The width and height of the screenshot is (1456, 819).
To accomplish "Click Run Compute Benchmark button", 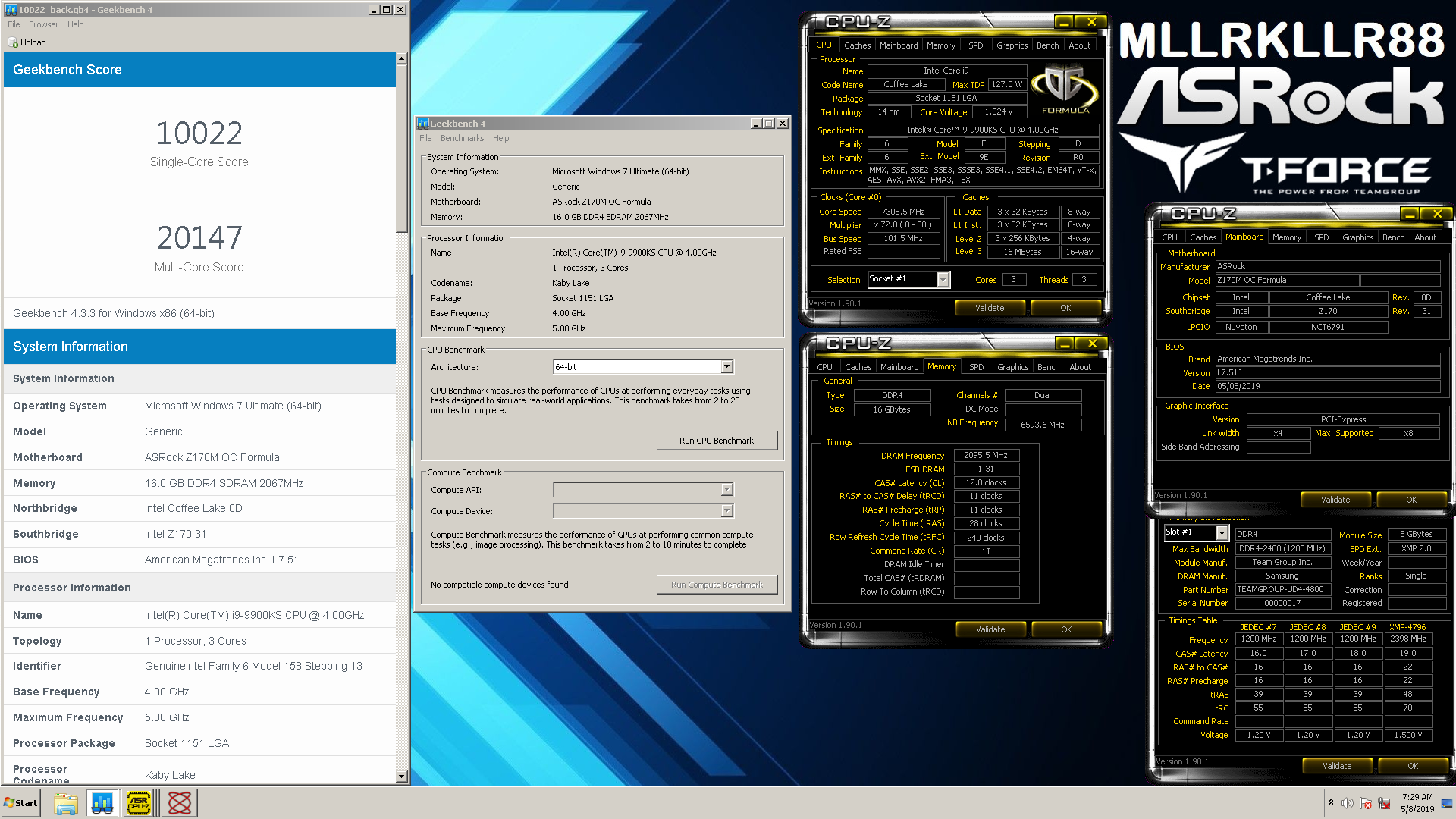I will (717, 585).
